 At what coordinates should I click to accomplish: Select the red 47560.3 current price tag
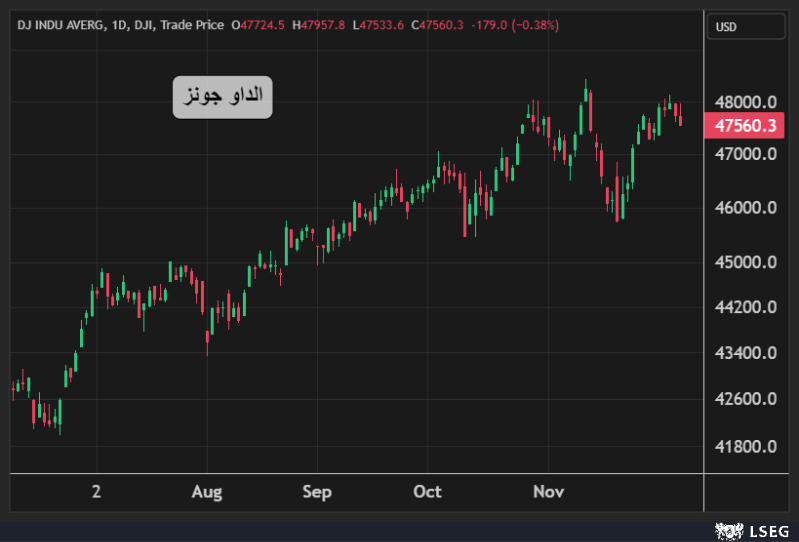point(744,126)
